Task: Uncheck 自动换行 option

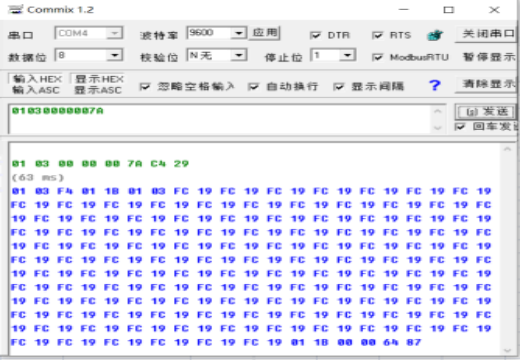Action: pyautogui.click(x=253, y=87)
